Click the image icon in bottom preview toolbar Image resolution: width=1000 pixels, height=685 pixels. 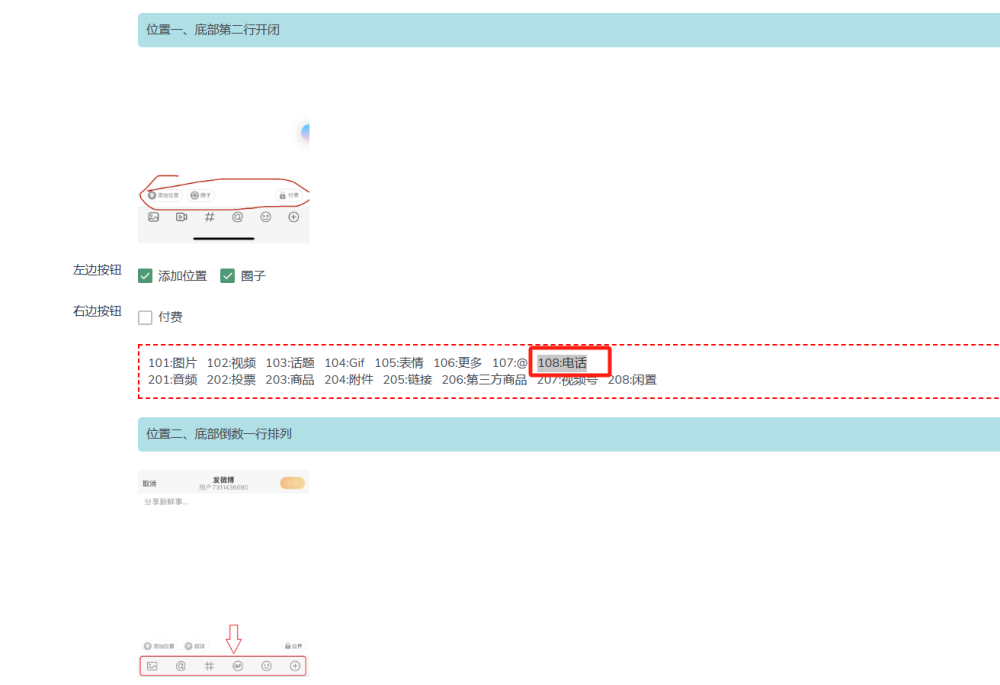(x=152, y=666)
